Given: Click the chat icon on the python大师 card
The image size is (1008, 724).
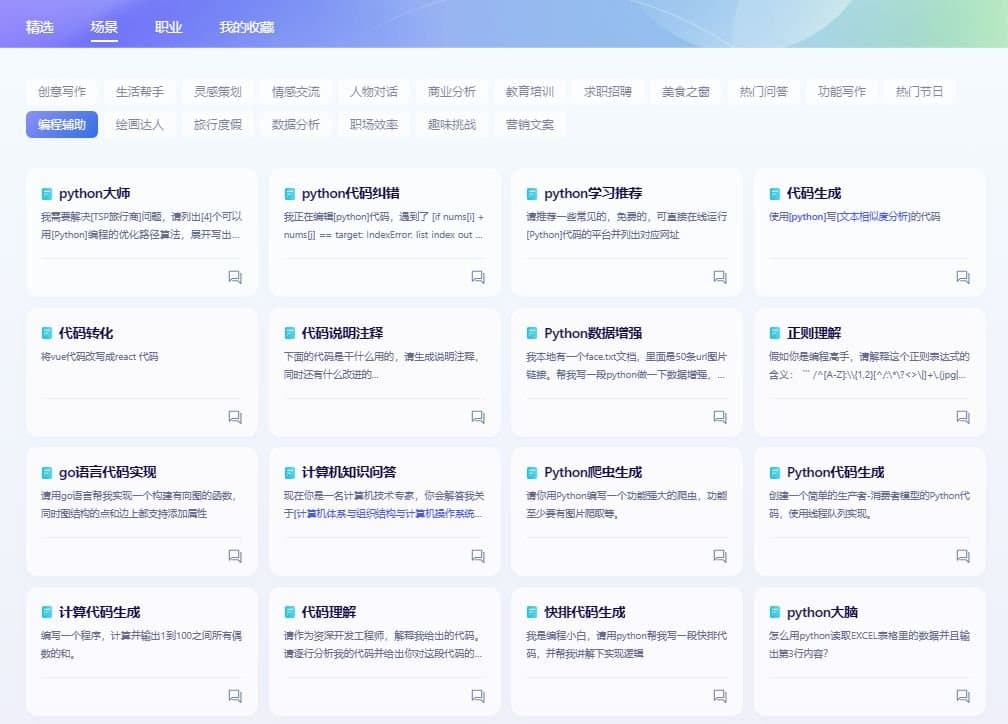Looking at the screenshot, I should coord(235,276).
